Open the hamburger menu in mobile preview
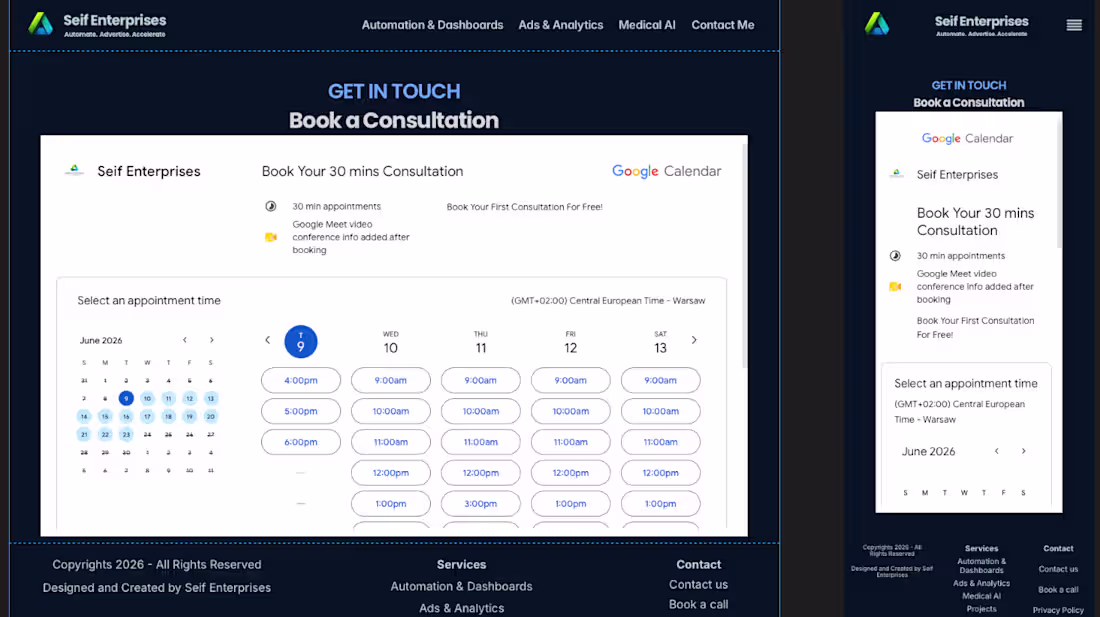Viewport: 1100px width, 617px height. pyautogui.click(x=1074, y=25)
